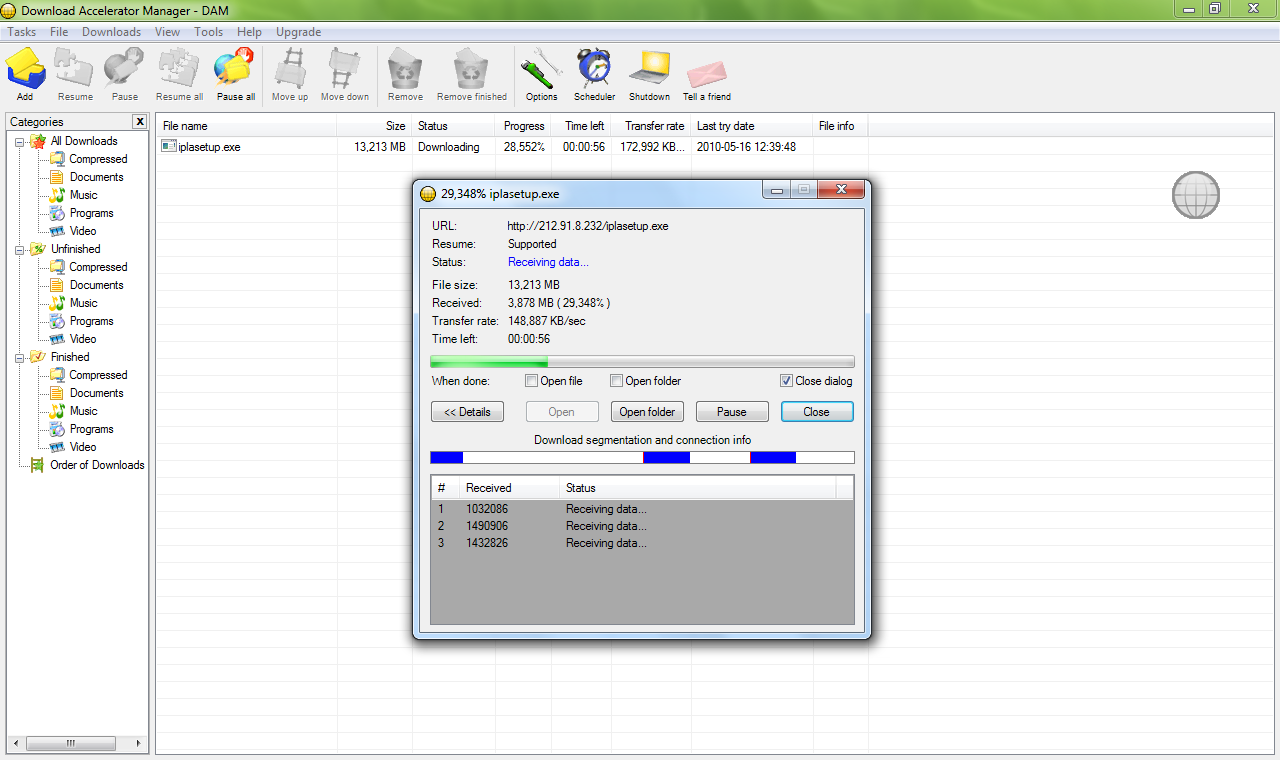This screenshot has height=760, width=1280.
Task: Select Music icon under All Downloads
Action: [57, 195]
